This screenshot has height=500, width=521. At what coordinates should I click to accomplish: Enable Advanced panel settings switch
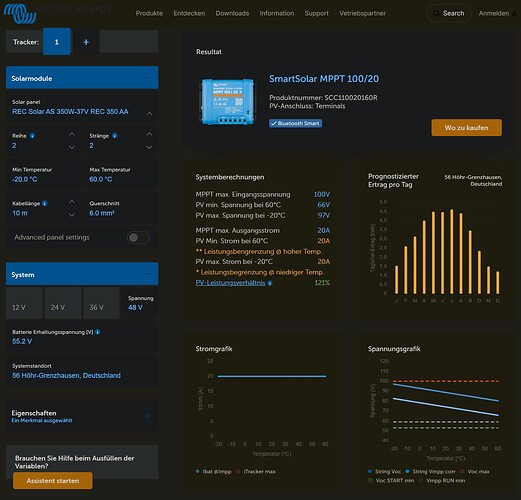(138, 237)
